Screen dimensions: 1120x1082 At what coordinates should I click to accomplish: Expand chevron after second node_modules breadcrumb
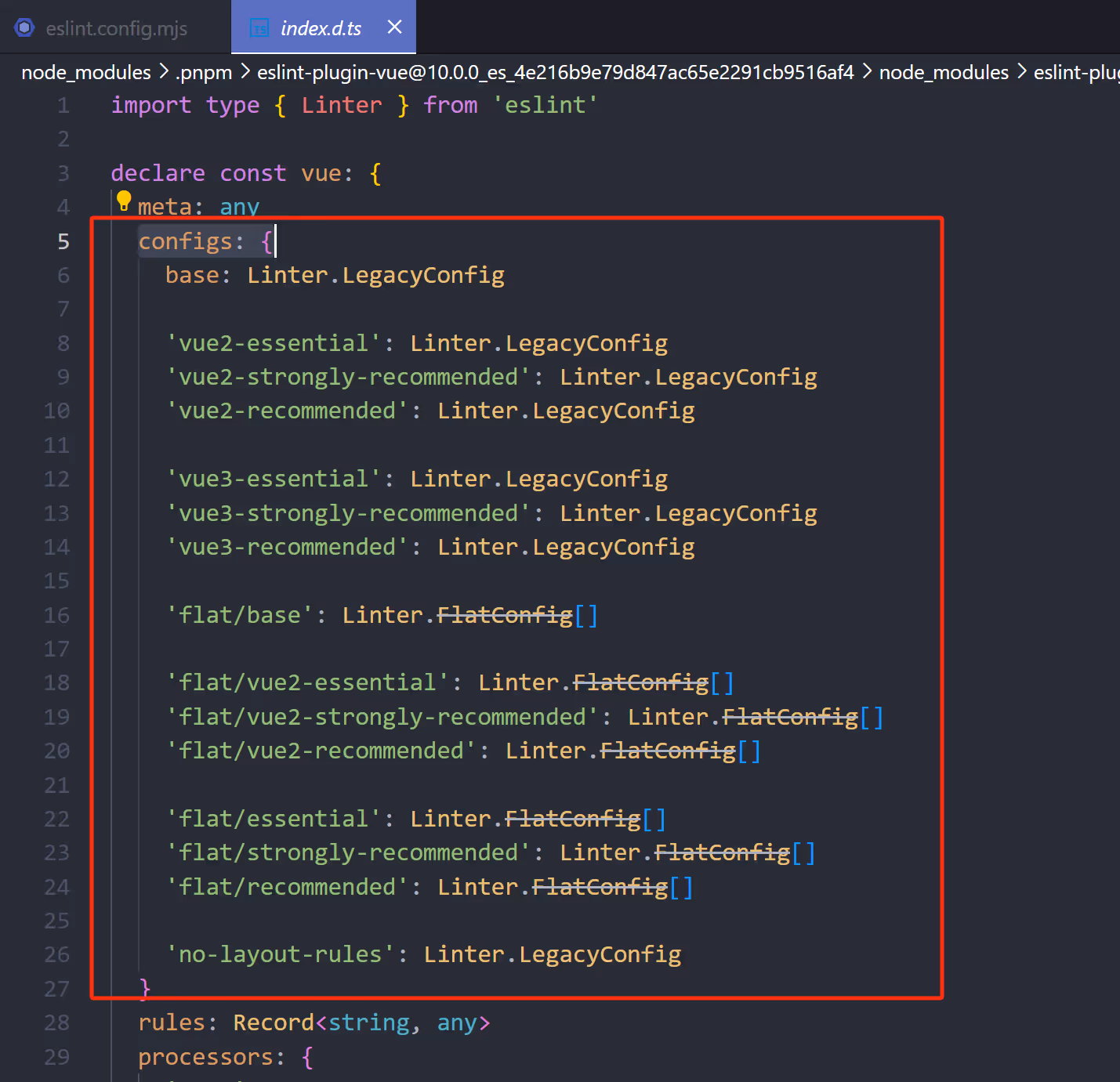click(1021, 72)
